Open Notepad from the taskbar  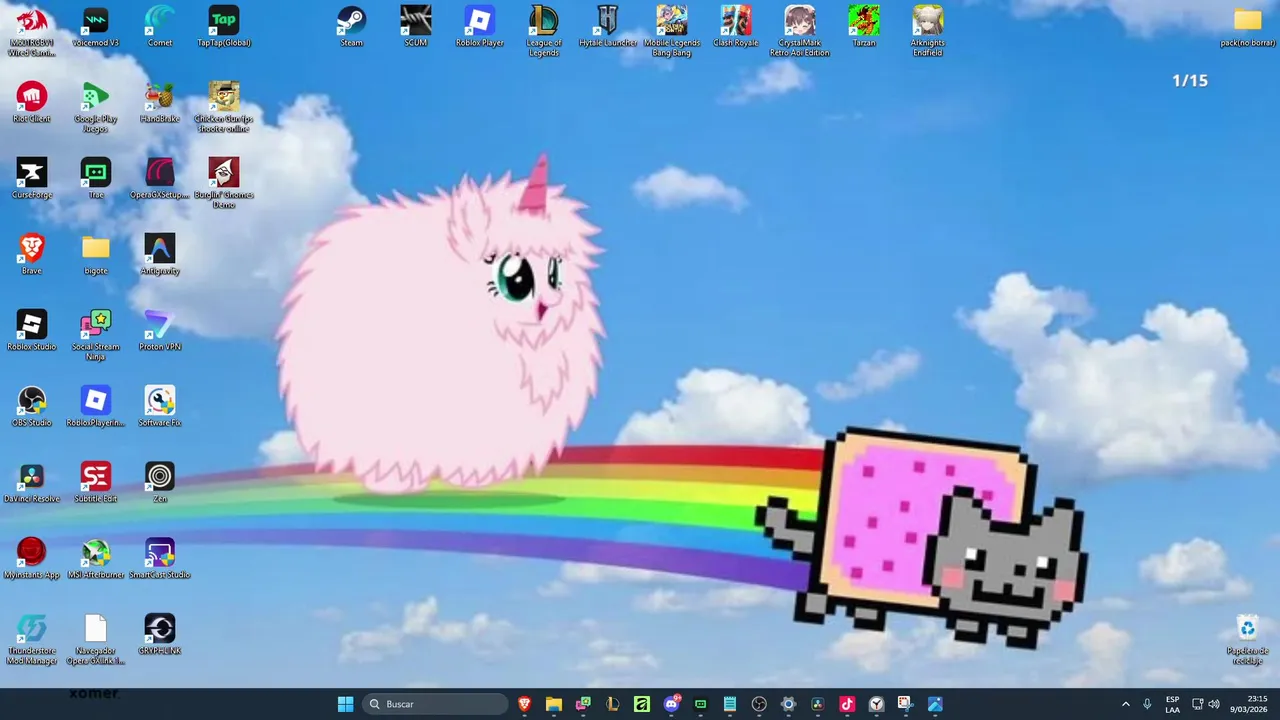coord(730,704)
